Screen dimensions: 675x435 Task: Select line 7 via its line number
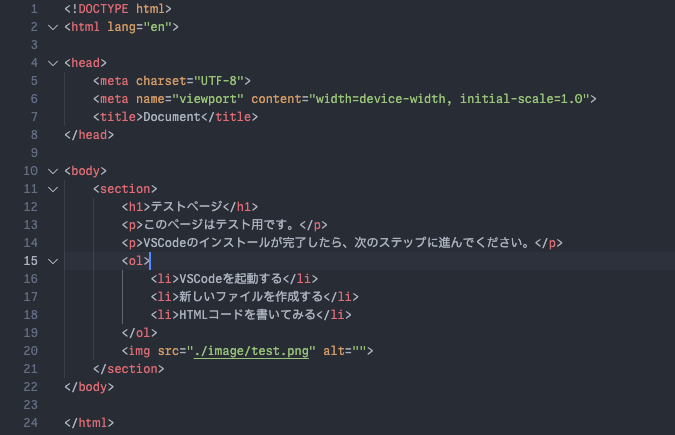[x=34, y=116]
